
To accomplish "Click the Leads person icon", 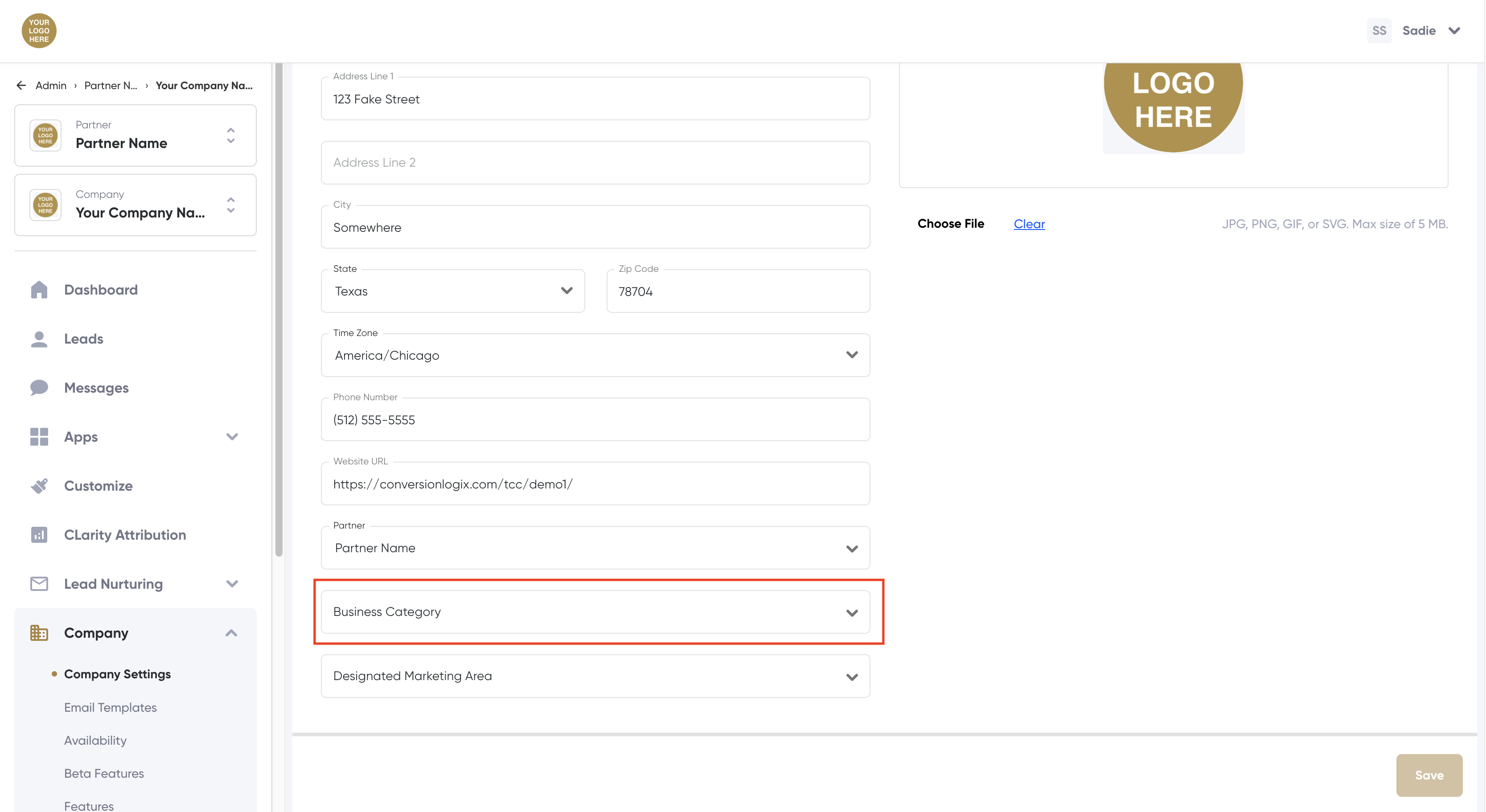I will [39, 339].
